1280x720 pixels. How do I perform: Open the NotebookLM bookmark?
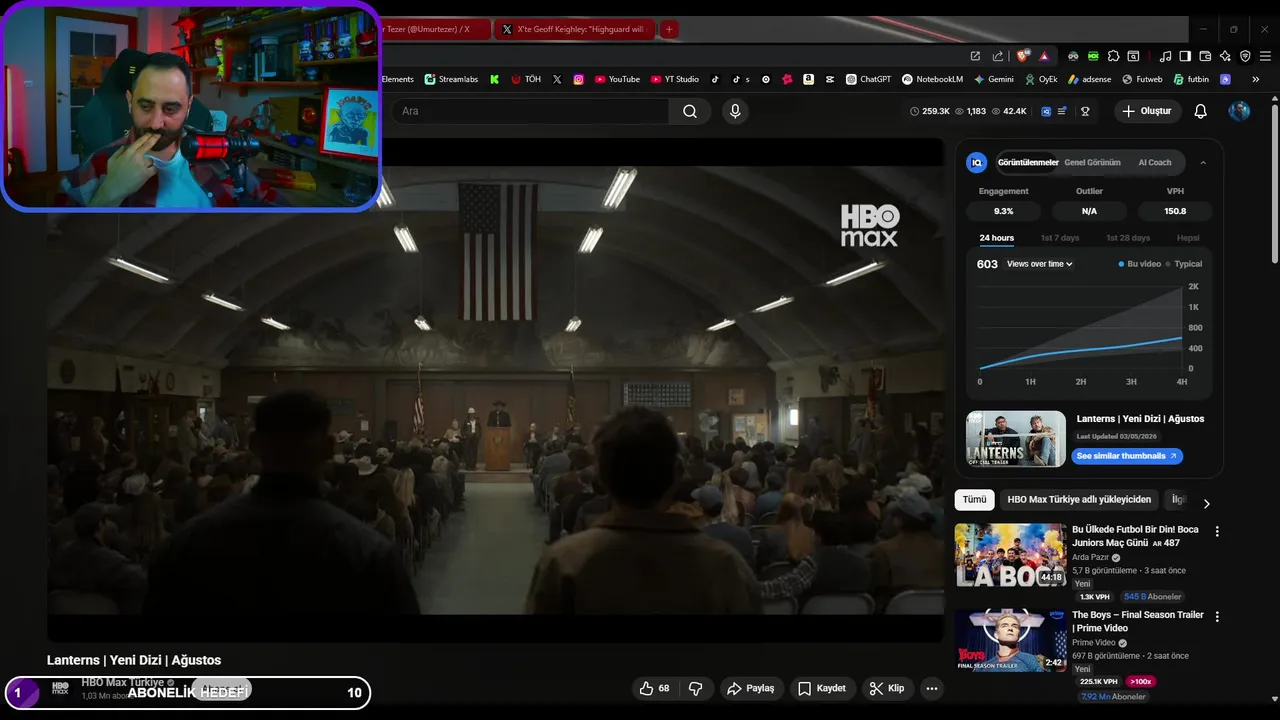point(932,79)
